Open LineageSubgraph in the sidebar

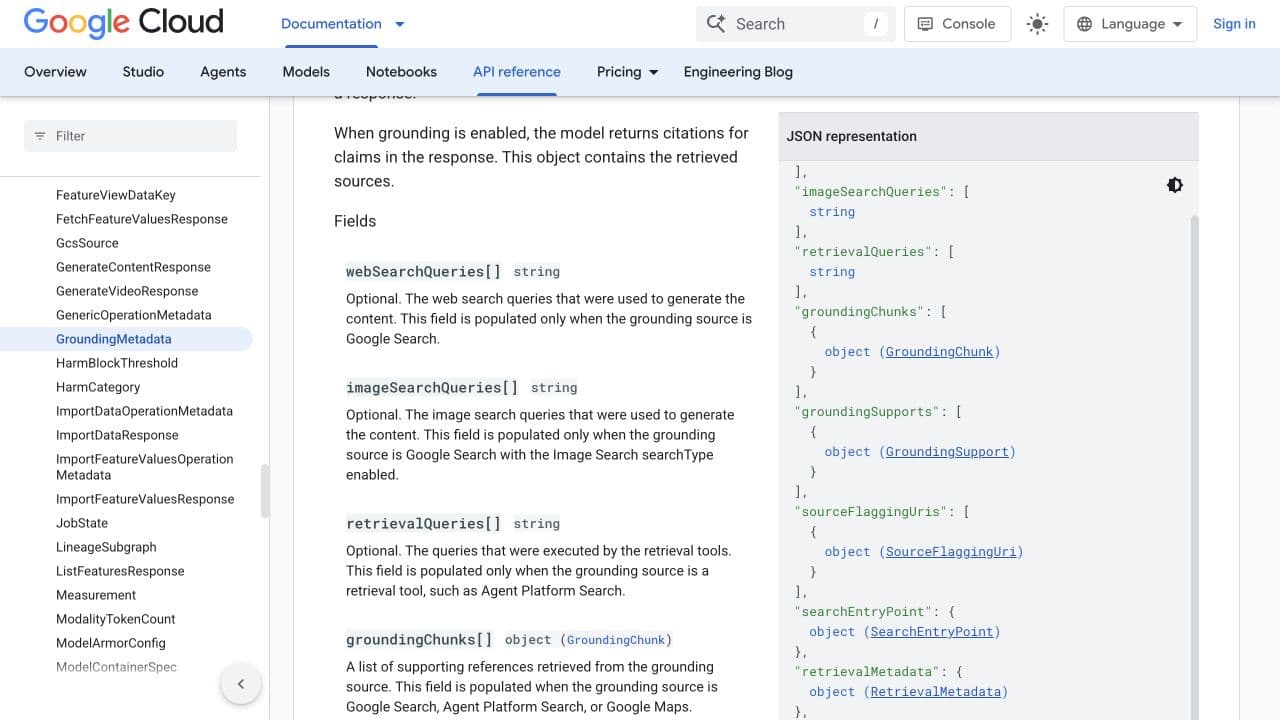pos(106,547)
